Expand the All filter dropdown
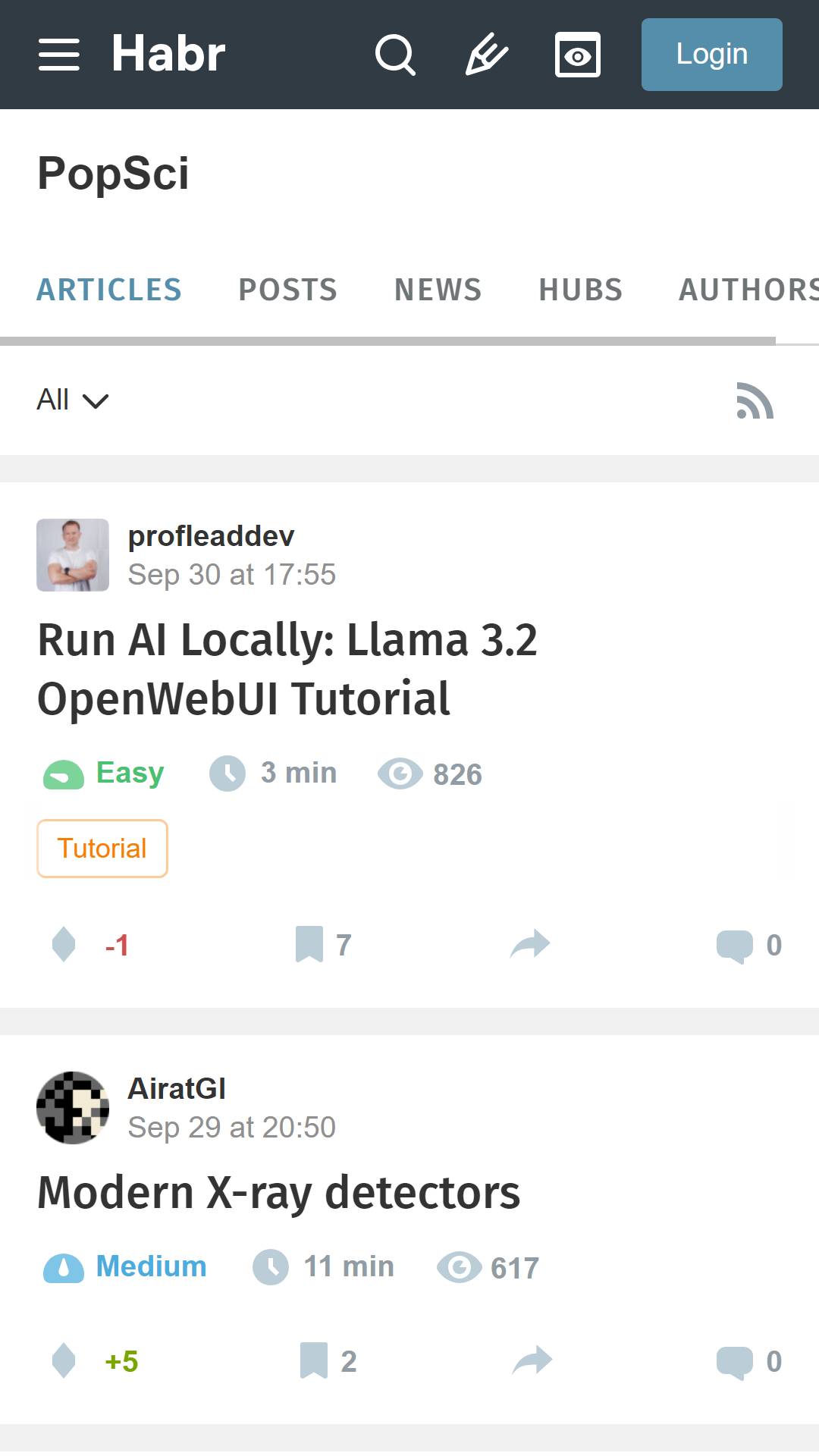The width and height of the screenshot is (819, 1456). [73, 400]
